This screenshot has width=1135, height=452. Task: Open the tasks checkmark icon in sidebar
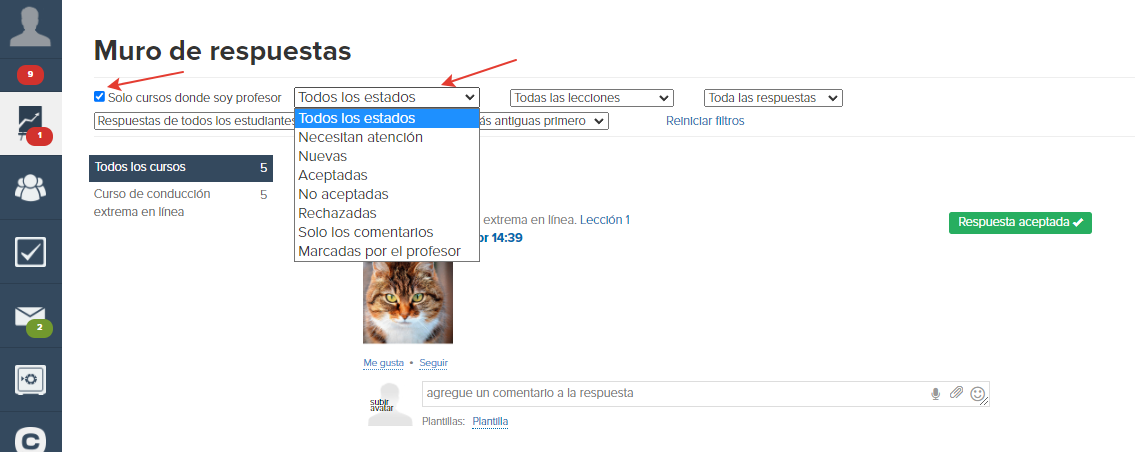[30, 251]
